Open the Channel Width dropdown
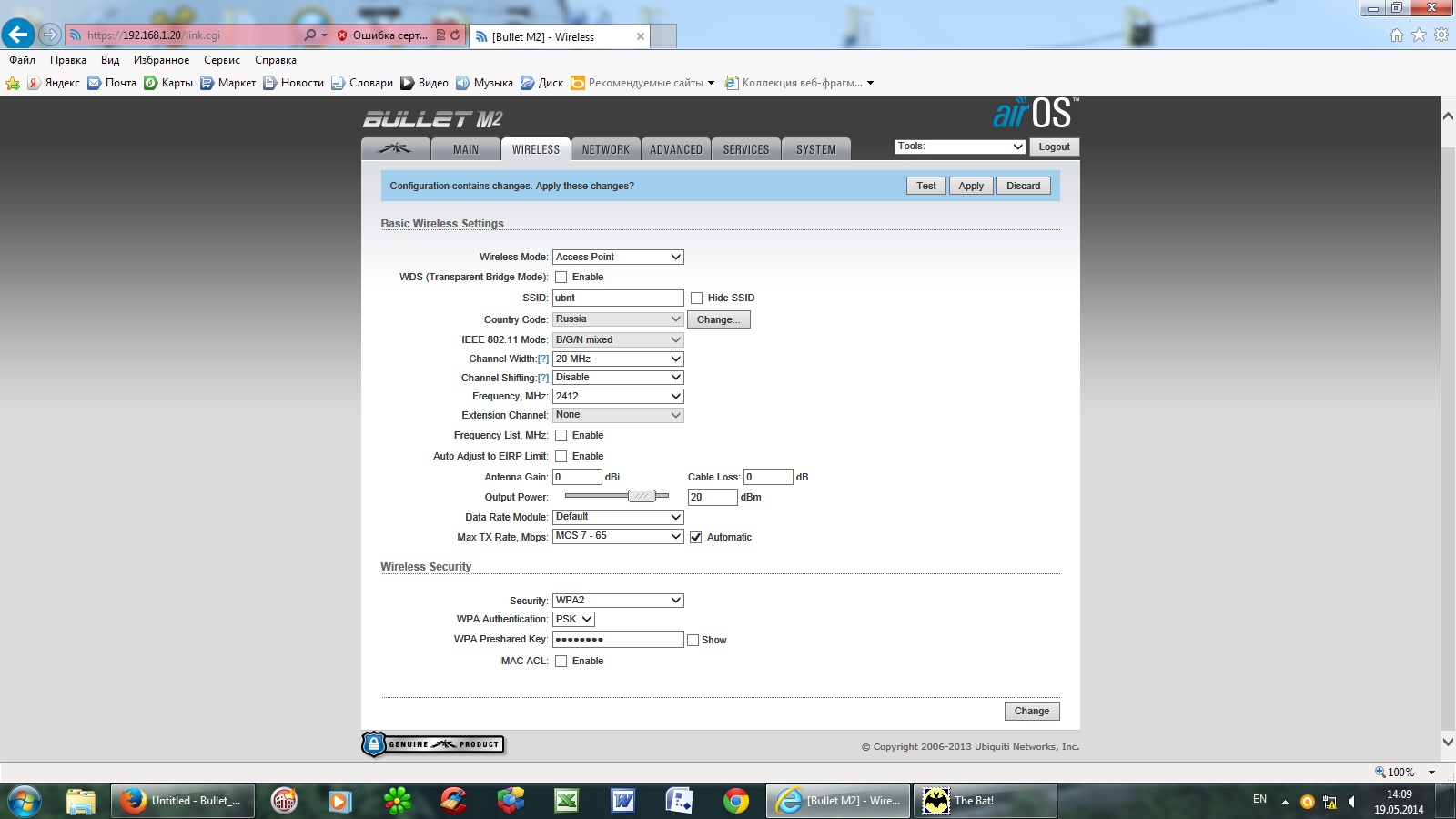1456x819 pixels. point(618,359)
